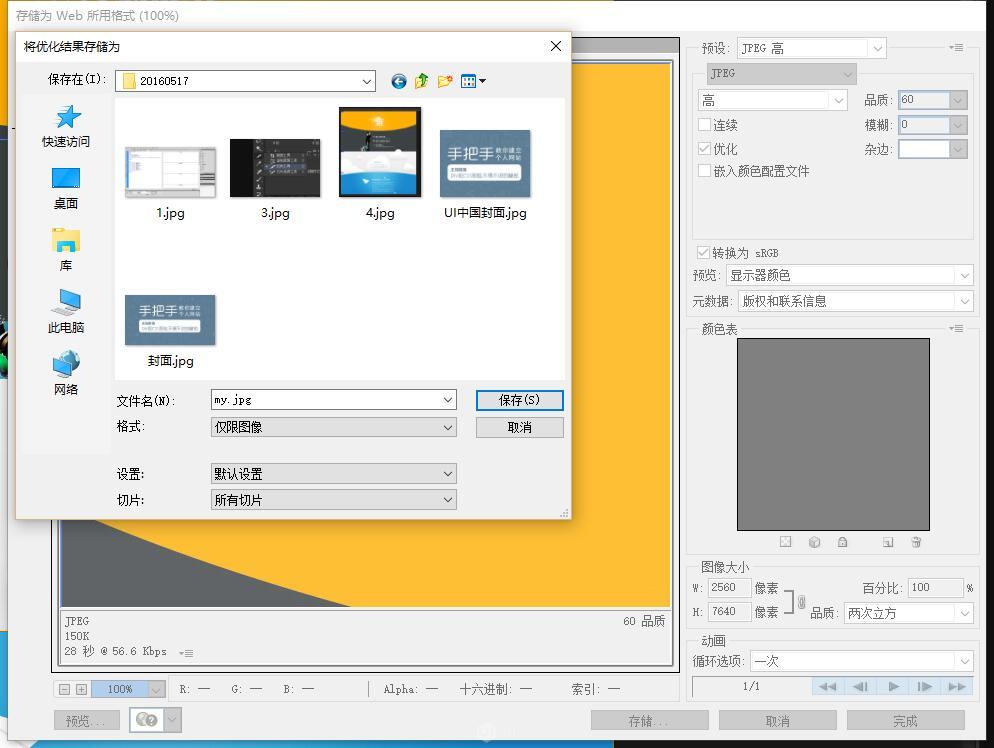The height and width of the screenshot is (748, 994).
Task: Open the preview info menu icon beside 56.6 Kbps
Action: [186, 653]
